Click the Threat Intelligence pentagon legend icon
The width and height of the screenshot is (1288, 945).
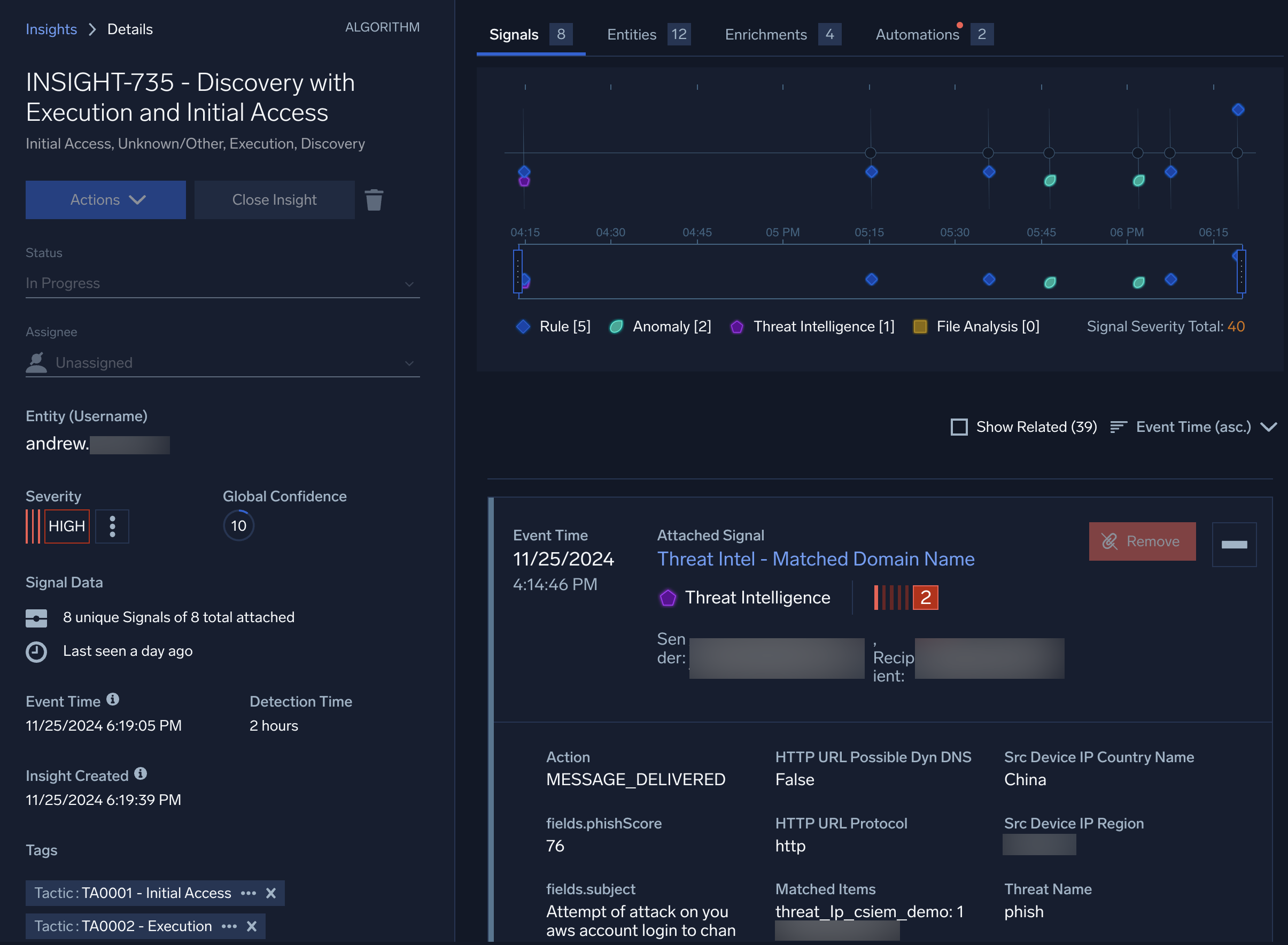coord(736,326)
